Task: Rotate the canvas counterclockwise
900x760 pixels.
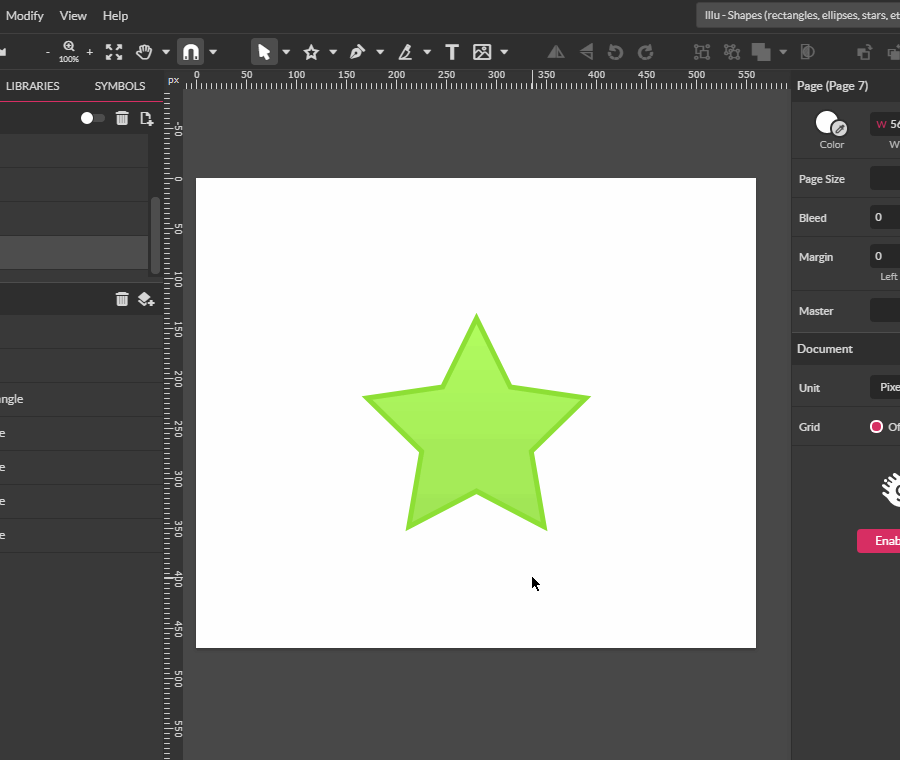Action: tap(613, 52)
